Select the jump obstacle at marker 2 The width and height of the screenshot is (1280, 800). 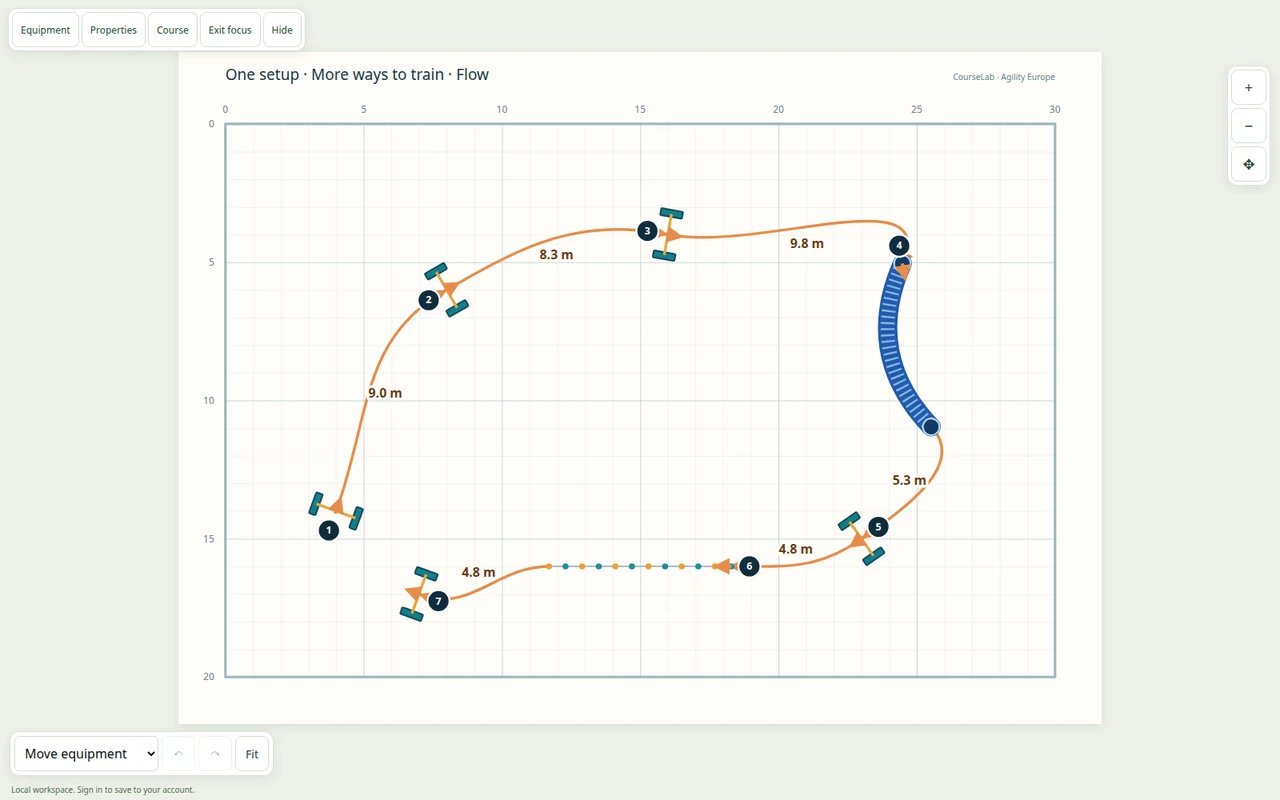447,290
